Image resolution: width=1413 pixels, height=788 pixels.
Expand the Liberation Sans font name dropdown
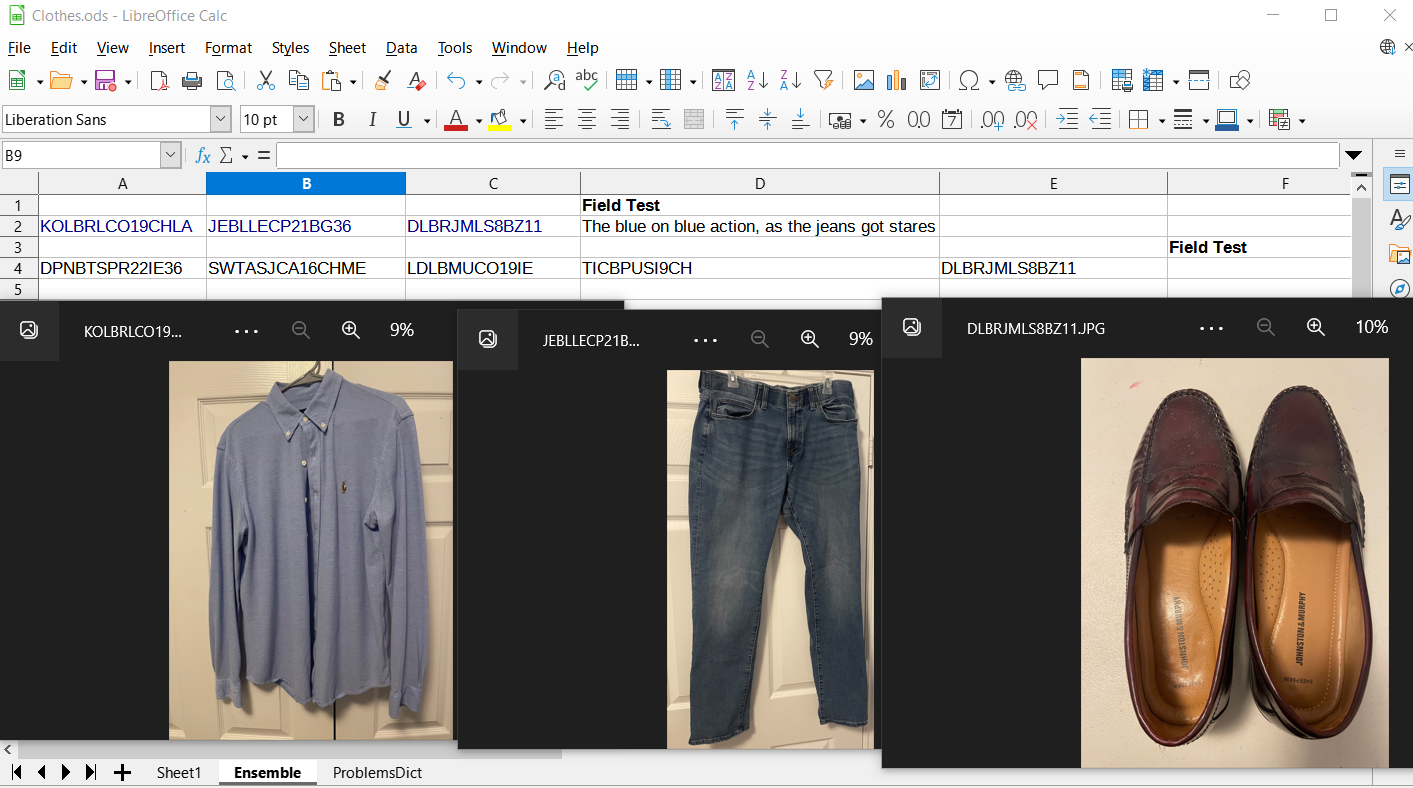221,120
